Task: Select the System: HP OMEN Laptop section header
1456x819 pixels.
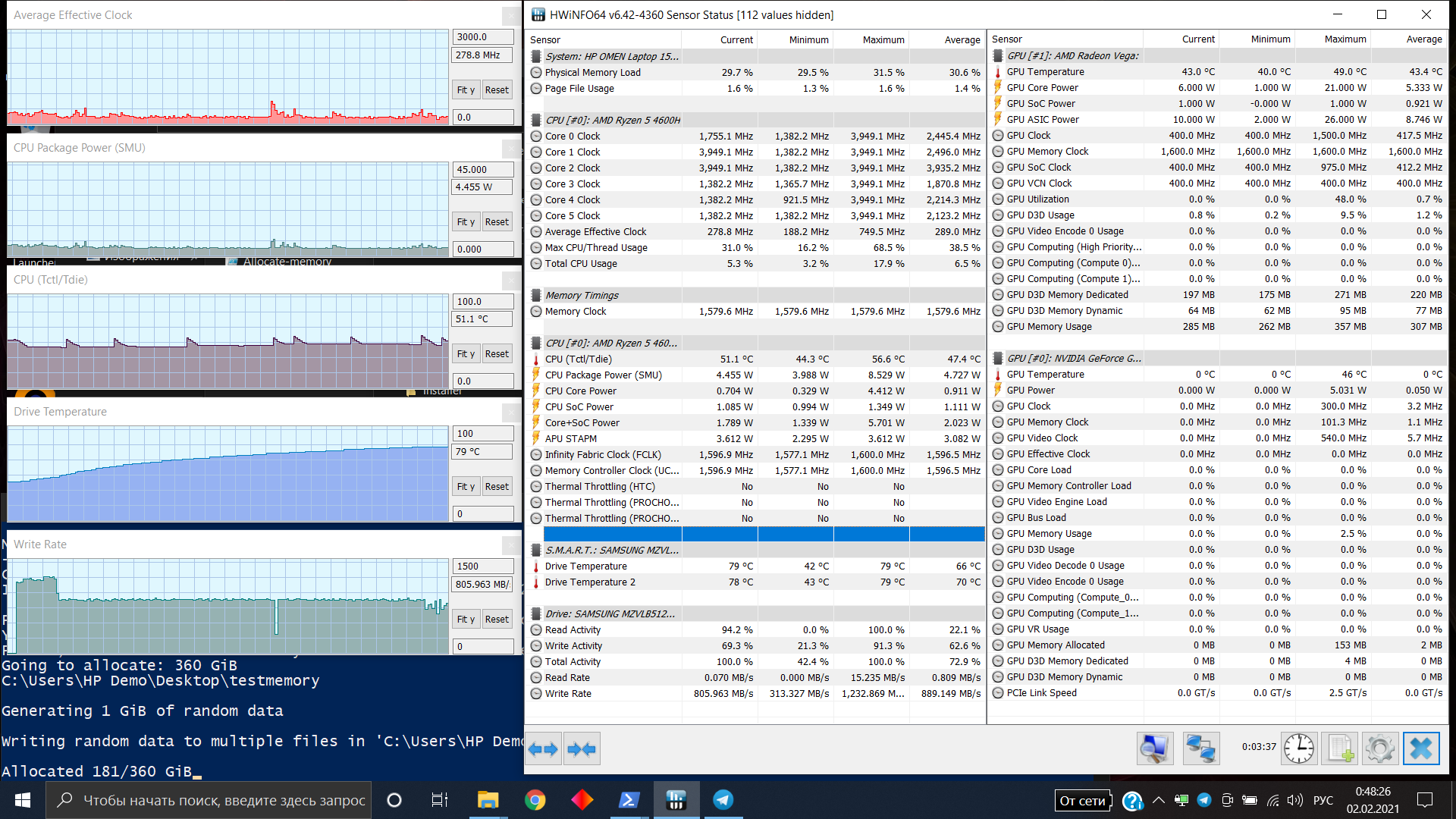Action: (x=755, y=57)
